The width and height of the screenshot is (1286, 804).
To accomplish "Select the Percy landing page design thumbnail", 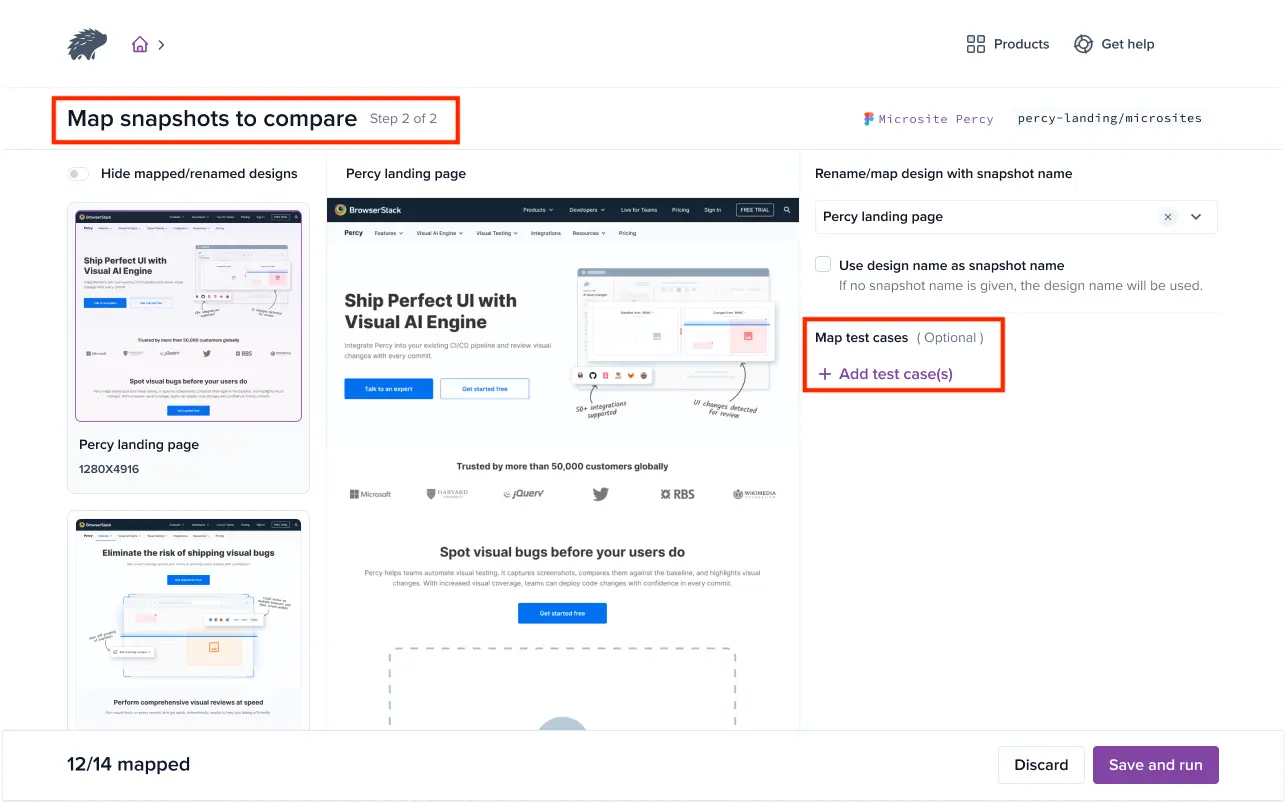I will pos(188,316).
